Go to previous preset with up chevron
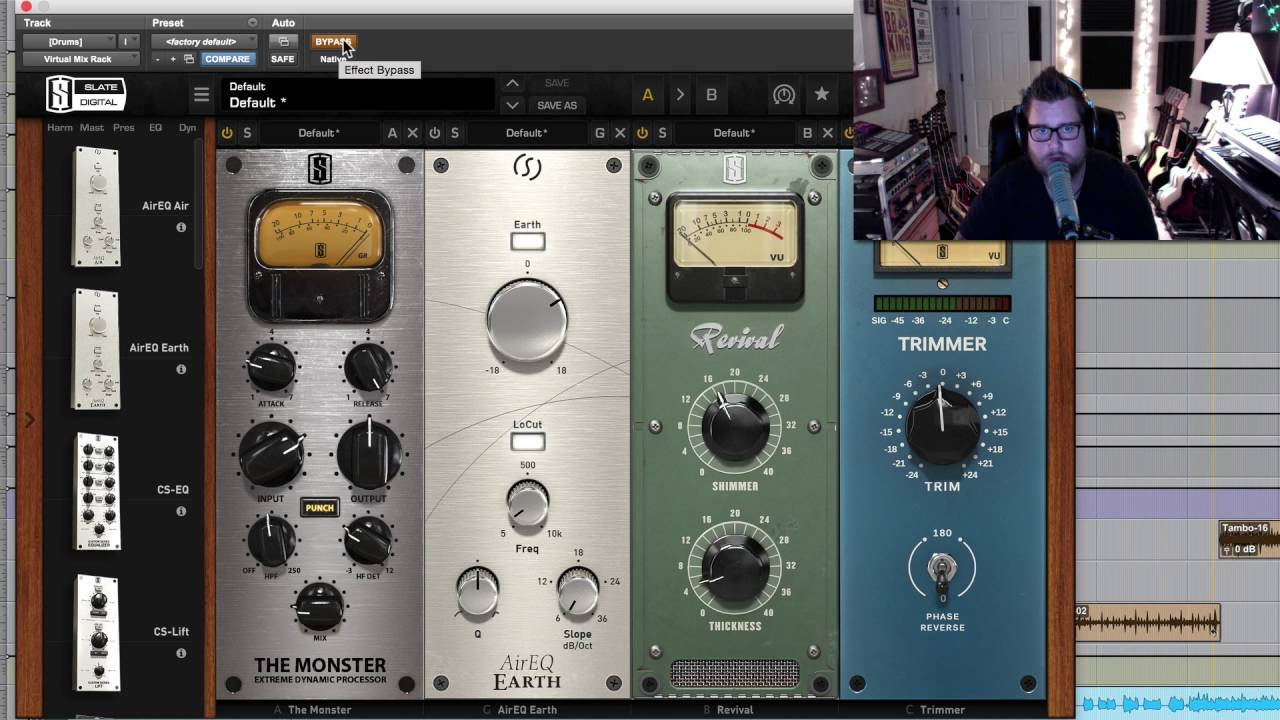This screenshot has width=1280, height=720. (512, 84)
